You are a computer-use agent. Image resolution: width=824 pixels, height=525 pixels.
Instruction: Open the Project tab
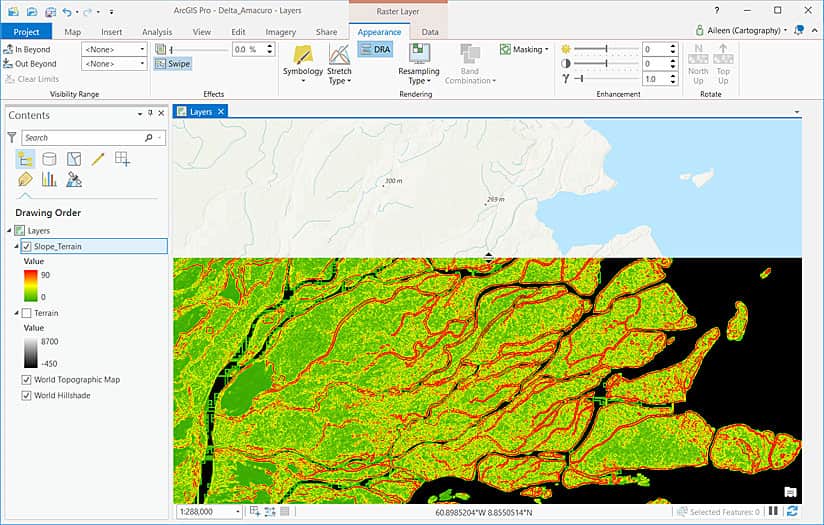click(x=26, y=32)
